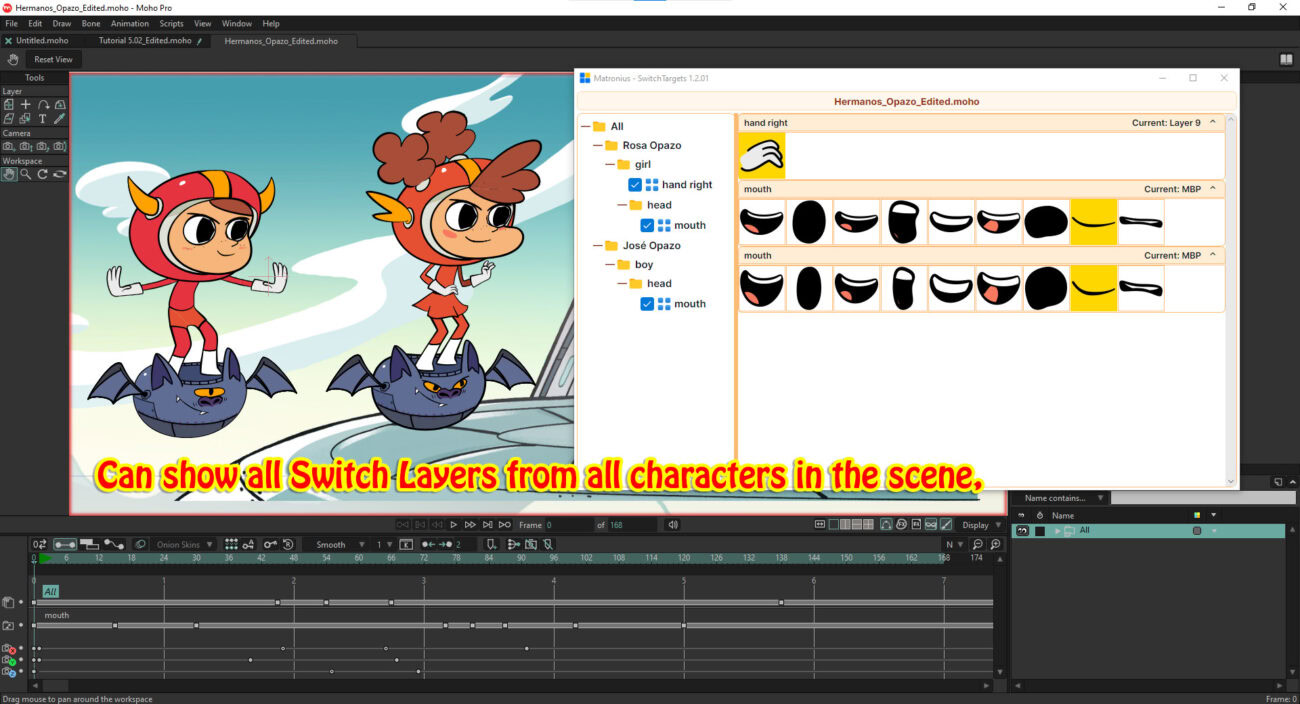Step forward one frame button

(x=488, y=525)
